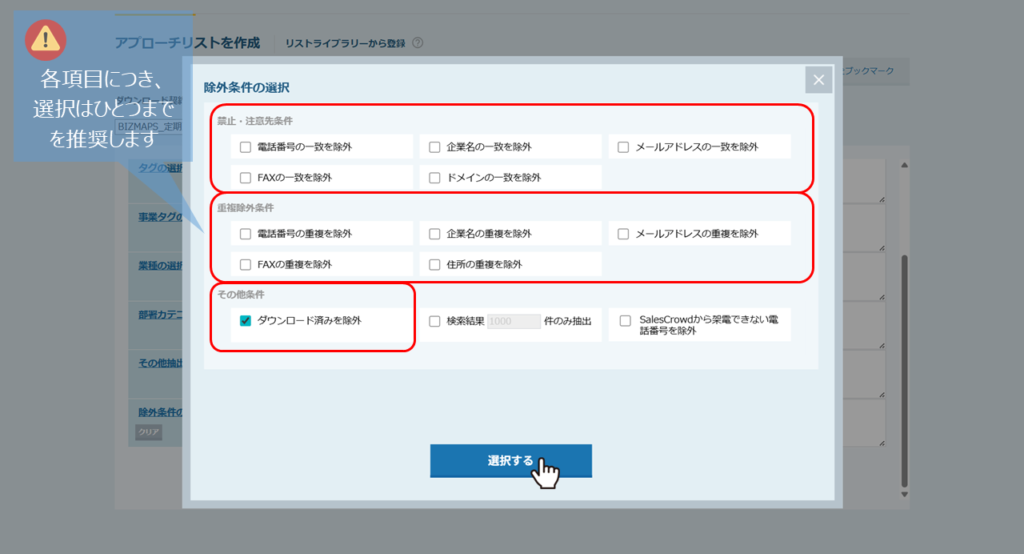Check FAXの重複を除外 checkbox
Viewport: 1024px width, 554px height.
click(x=246, y=265)
